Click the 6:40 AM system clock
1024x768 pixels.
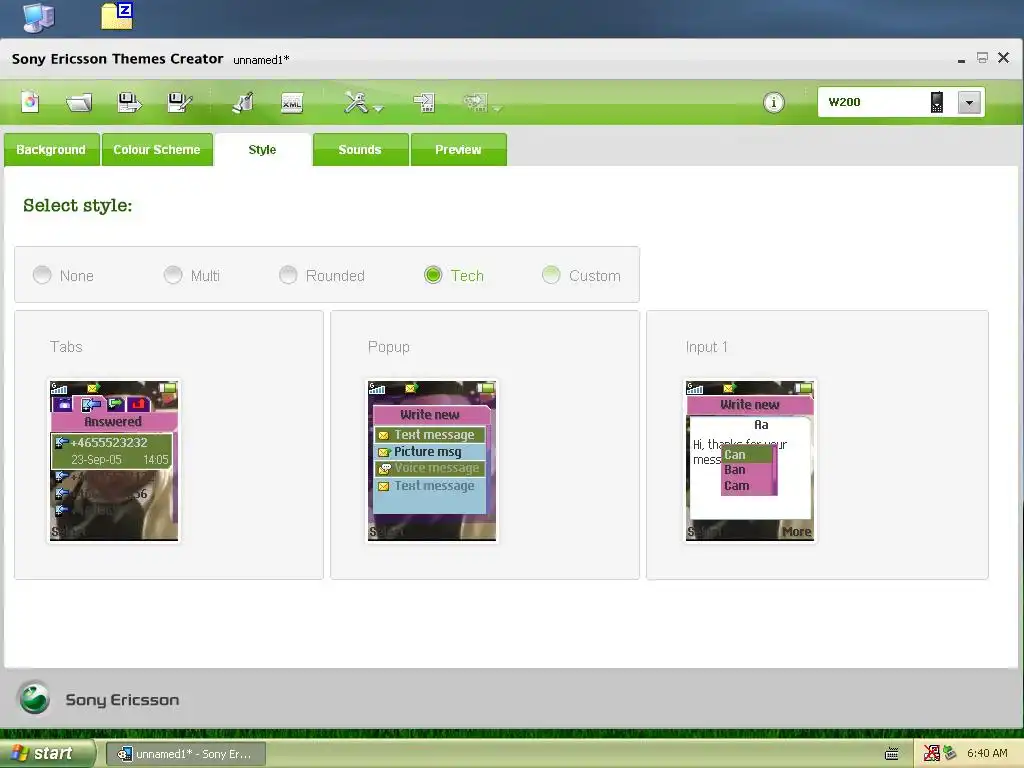tap(987, 754)
